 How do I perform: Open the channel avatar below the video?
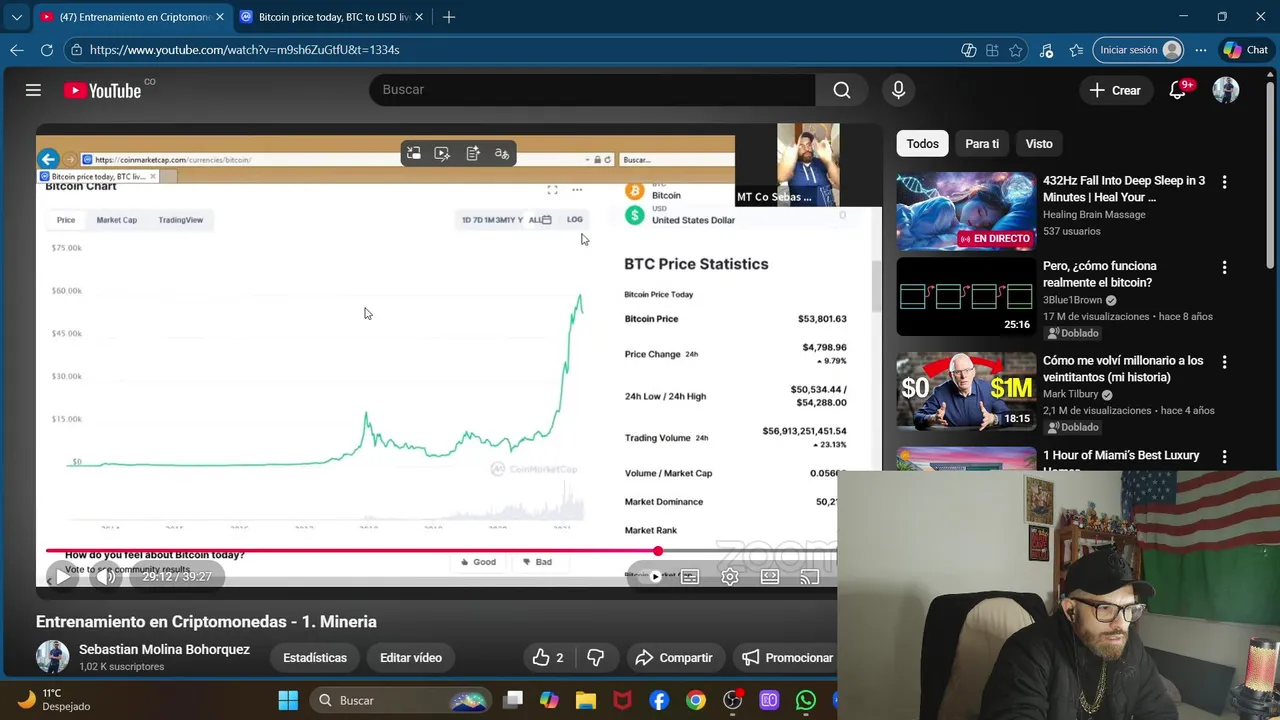click(x=53, y=657)
